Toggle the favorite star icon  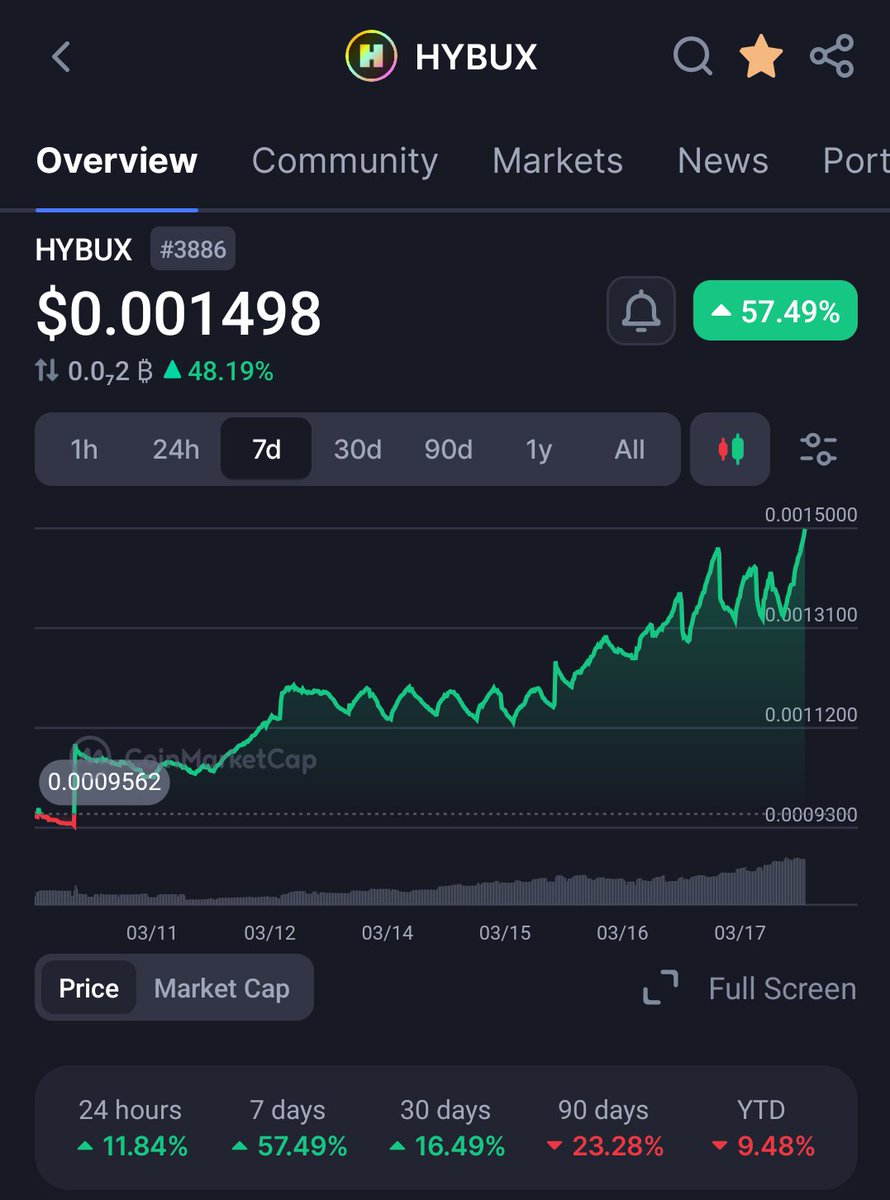pyautogui.click(x=761, y=56)
